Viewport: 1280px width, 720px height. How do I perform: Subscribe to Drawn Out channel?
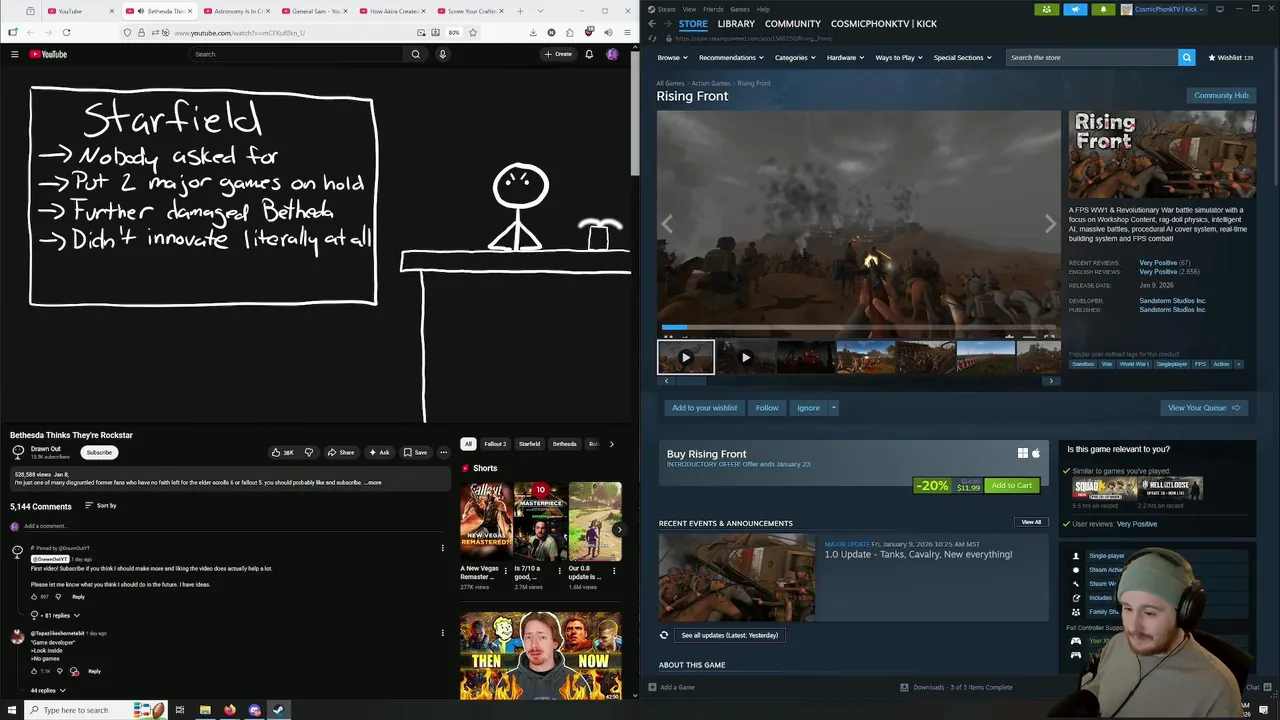pyautogui.click(x=99, y=452)
